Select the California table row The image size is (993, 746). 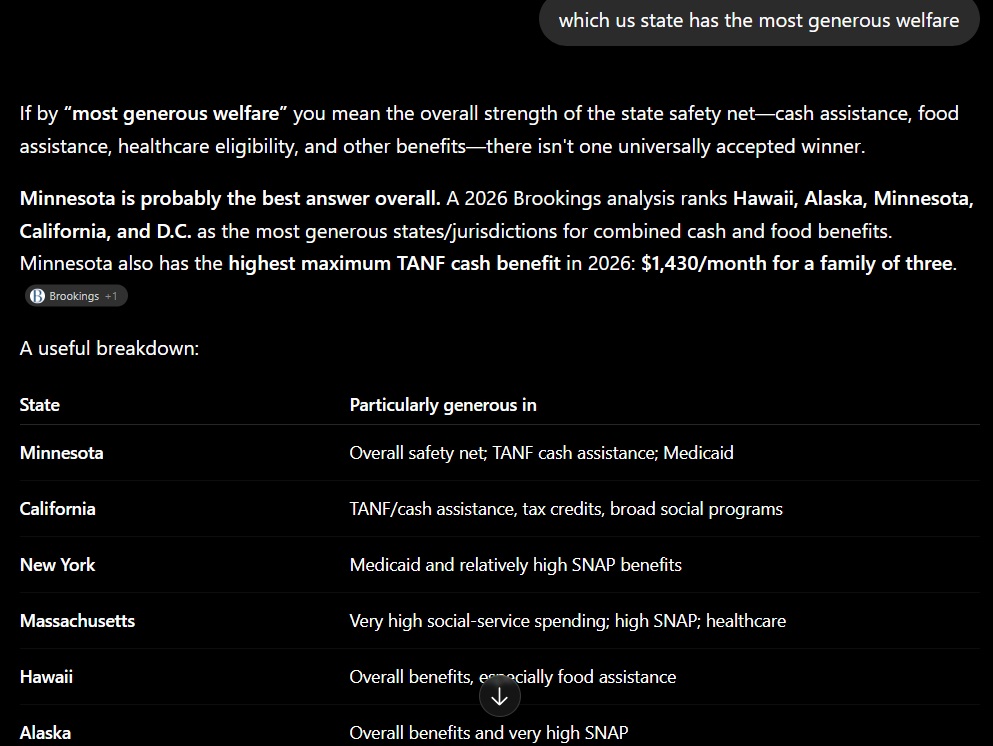click(500, 509)
